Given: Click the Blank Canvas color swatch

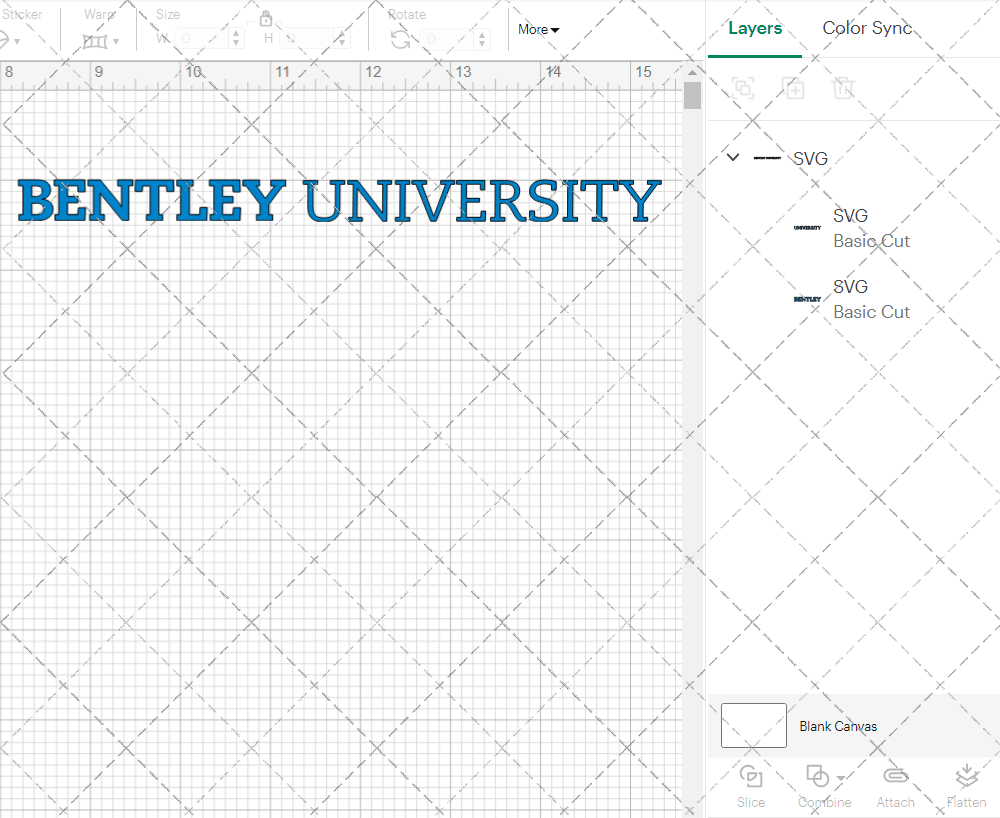Looking at the screenshot, I should (x=753, y=726).
